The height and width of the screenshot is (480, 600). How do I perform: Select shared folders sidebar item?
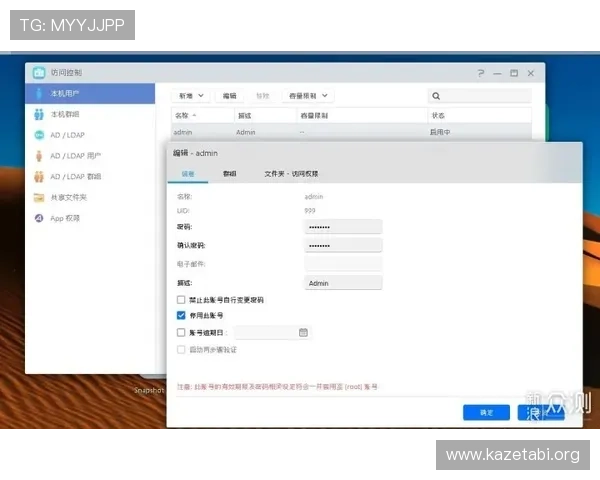coord(90,198)
